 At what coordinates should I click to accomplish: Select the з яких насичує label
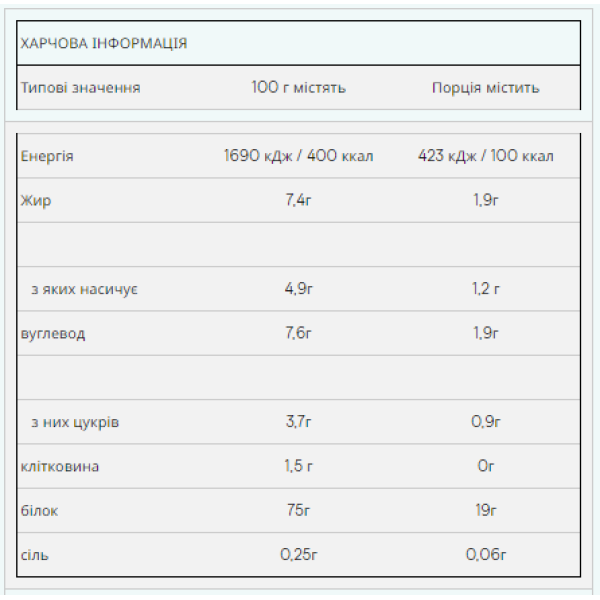[84, 289]
